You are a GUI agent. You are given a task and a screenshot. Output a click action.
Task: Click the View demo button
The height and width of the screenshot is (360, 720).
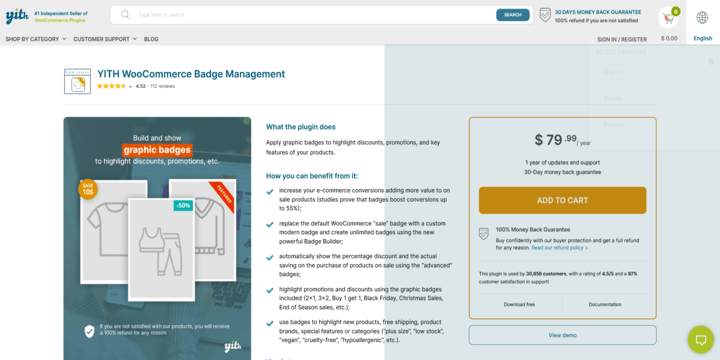(562, 335)
